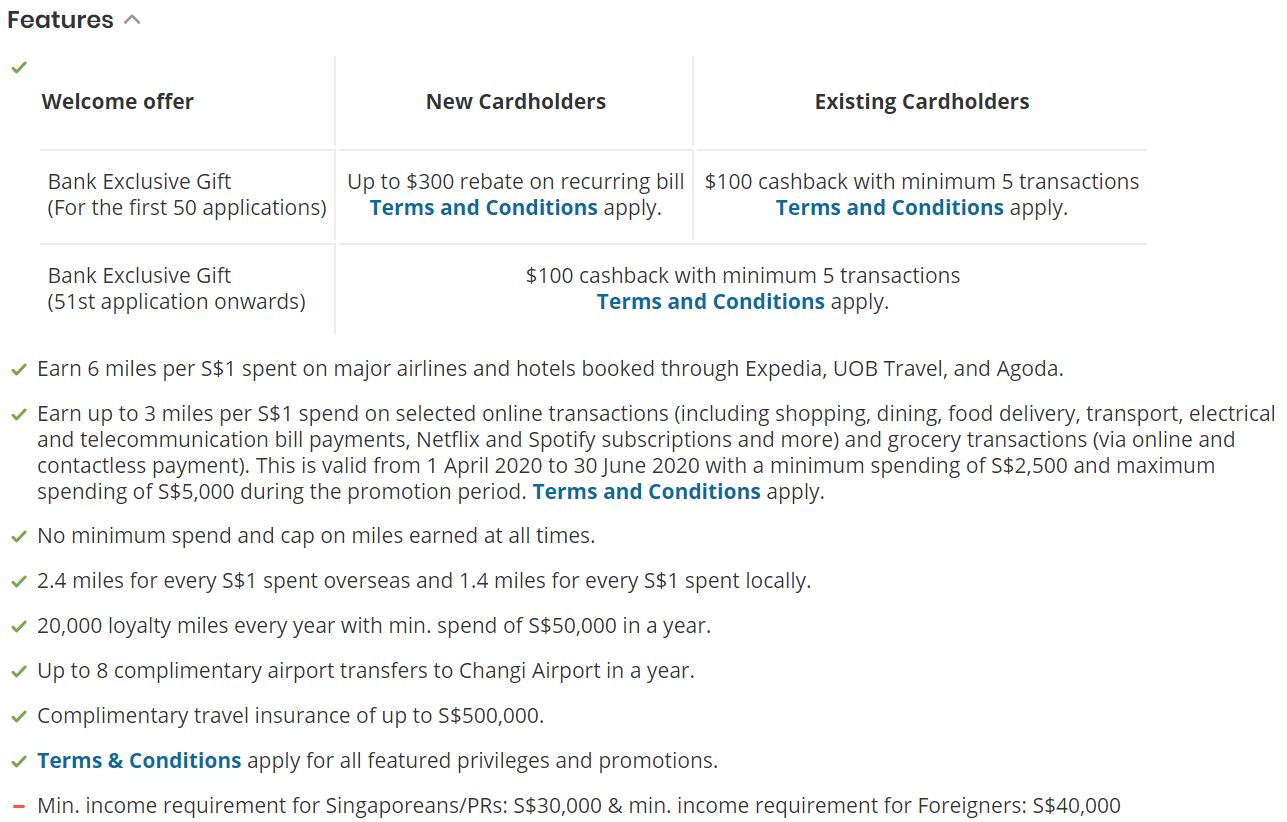Viewport: 1287px width, 822px height.
Task: Click the Features heading
Action: [x=60, y=20]
